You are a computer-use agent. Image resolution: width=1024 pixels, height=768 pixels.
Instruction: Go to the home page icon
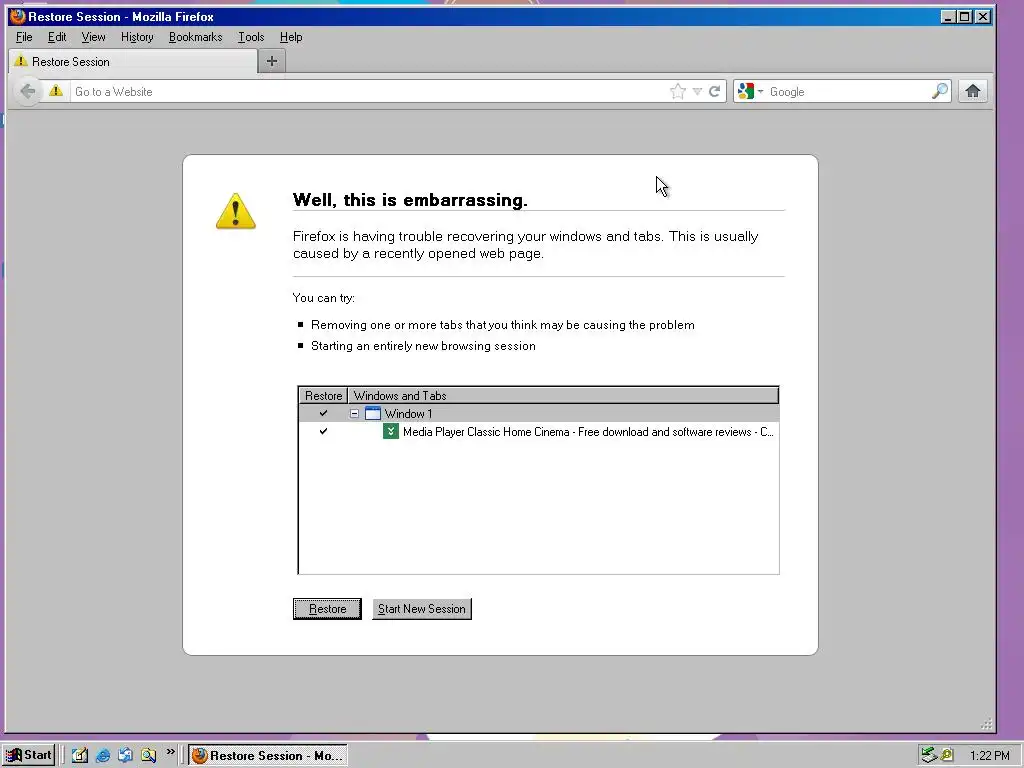click(973, 91)
